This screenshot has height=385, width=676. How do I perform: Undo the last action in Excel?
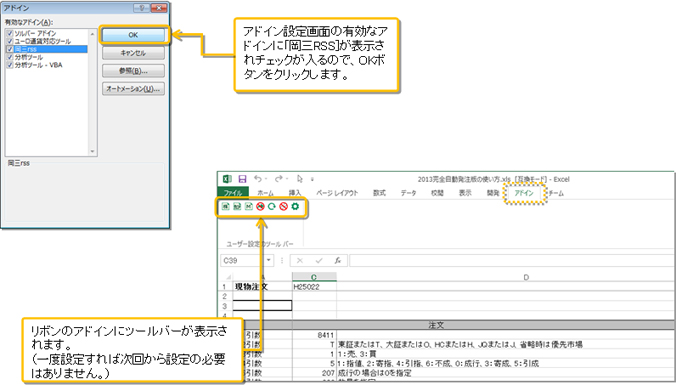coord(257,178)
